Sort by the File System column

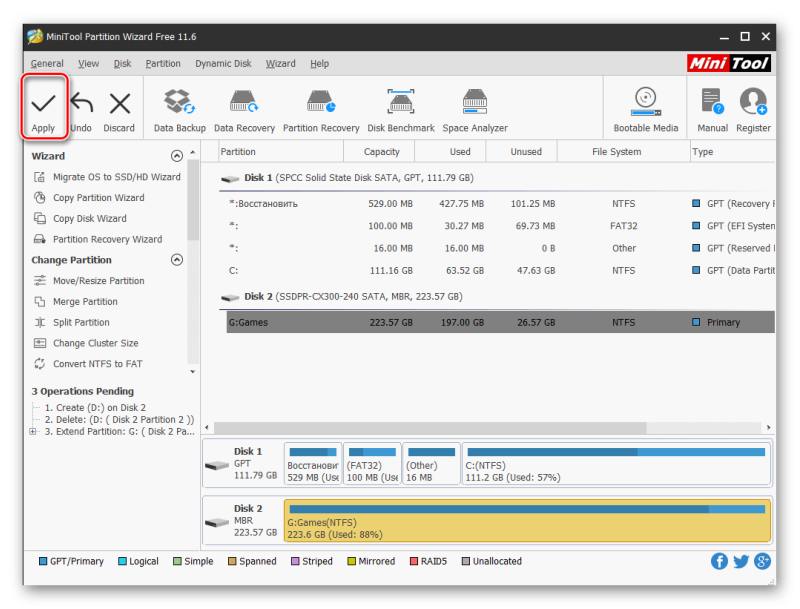[623, 152]
